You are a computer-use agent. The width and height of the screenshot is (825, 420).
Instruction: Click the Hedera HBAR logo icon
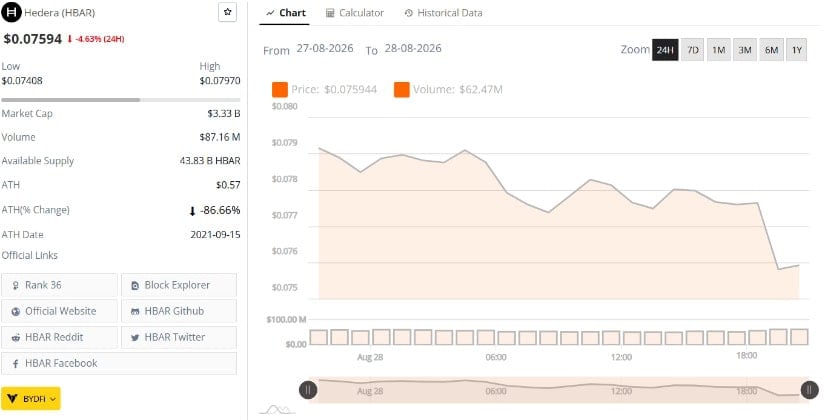[x=11, y=12]
